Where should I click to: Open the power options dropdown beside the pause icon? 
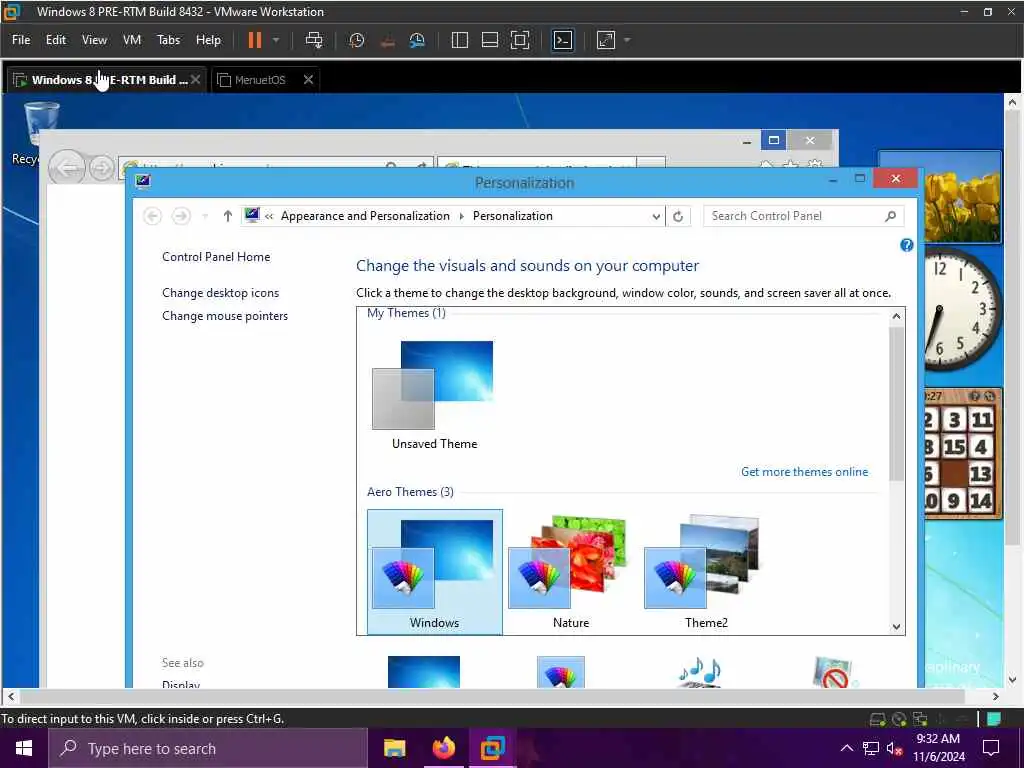tap(276, 40)
